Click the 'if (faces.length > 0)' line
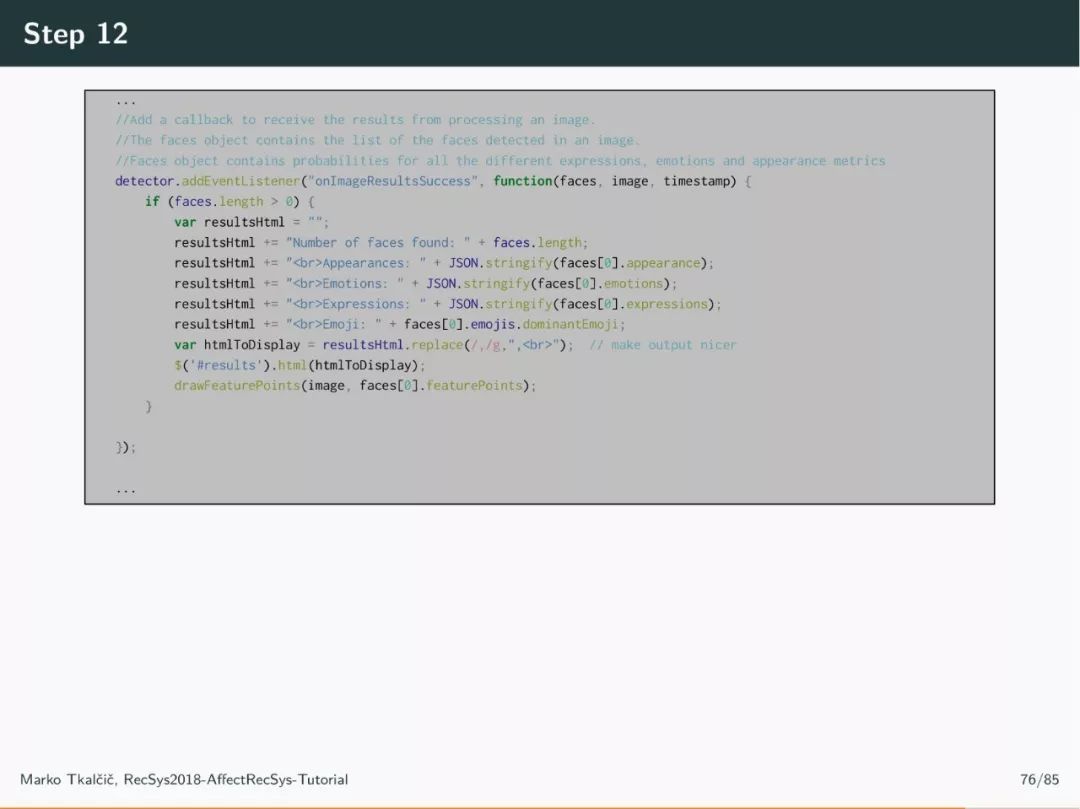 coord(229,202)
